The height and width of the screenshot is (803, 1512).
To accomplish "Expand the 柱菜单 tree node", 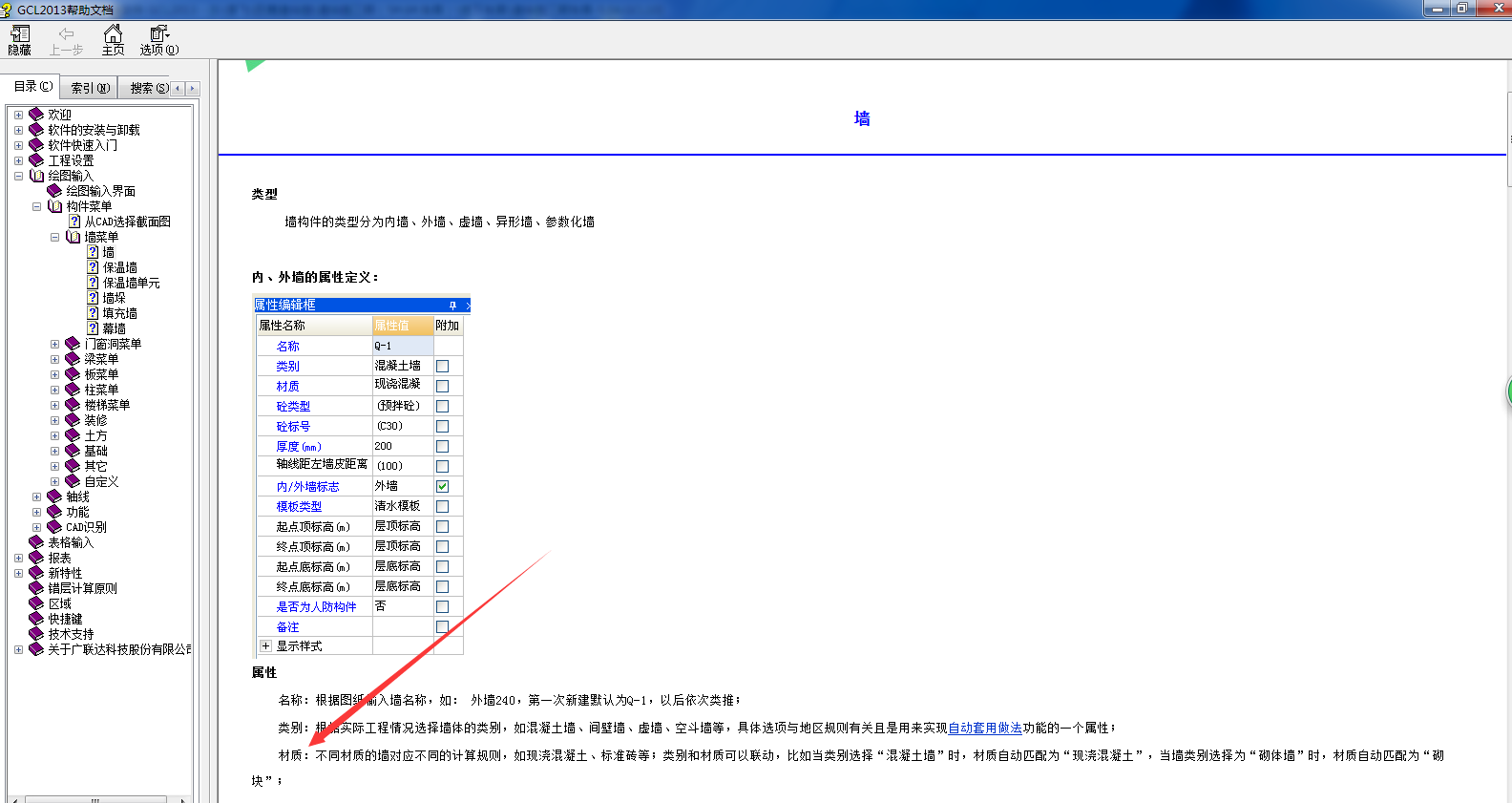I will click(54, 390).
